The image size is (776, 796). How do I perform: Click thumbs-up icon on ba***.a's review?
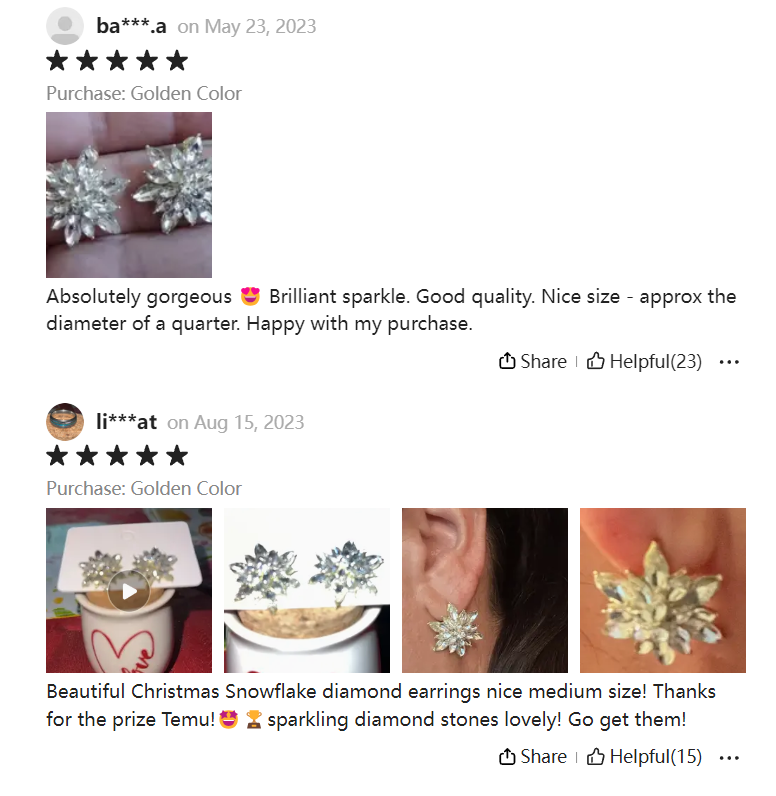pyautogui.click(x=595, y=361)
